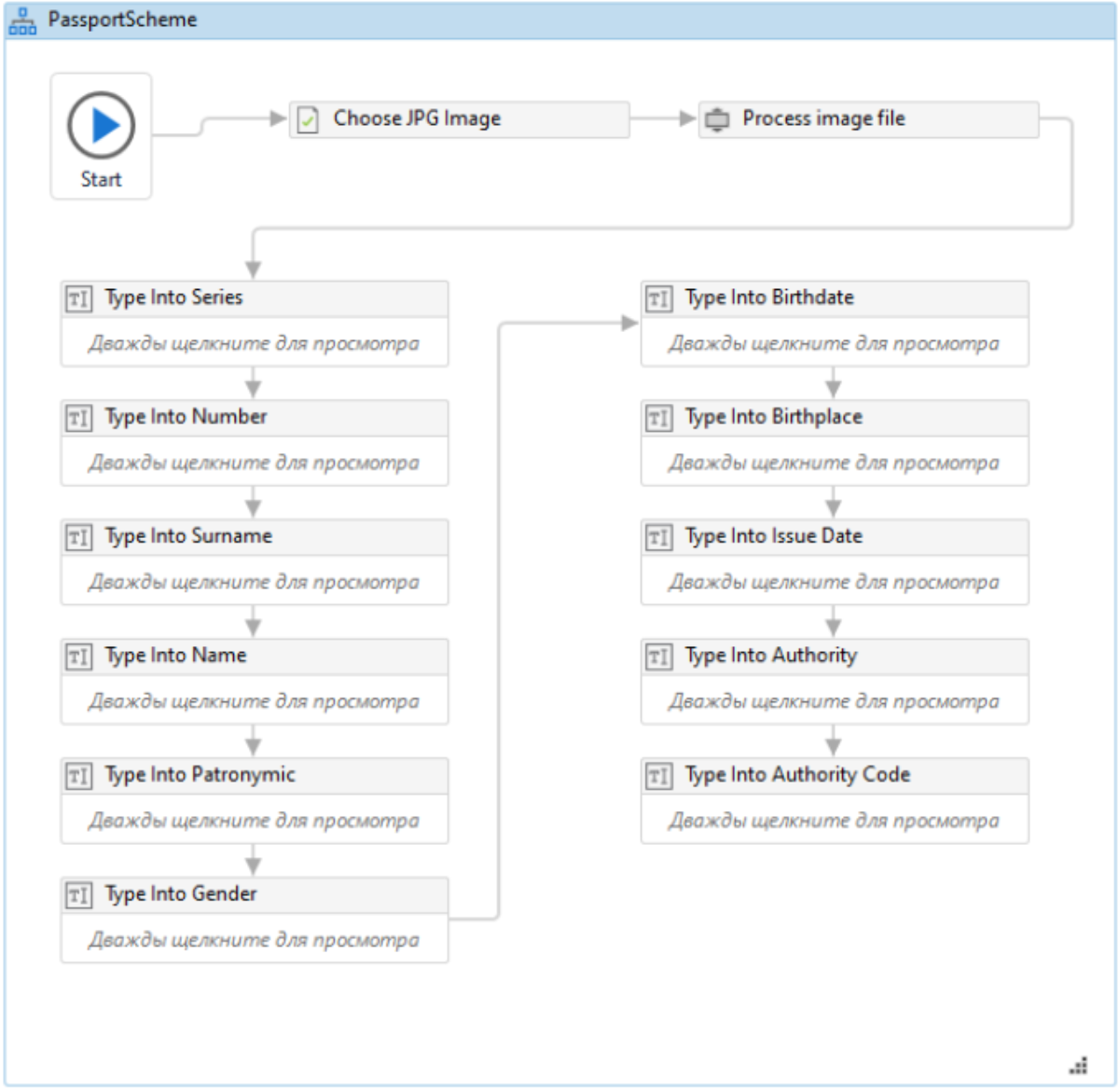Image resolution: width=1119 pixels, height=1092 pixels.
Task: Select the Type Into Birthplace activity title
Action: pos(773,417)
